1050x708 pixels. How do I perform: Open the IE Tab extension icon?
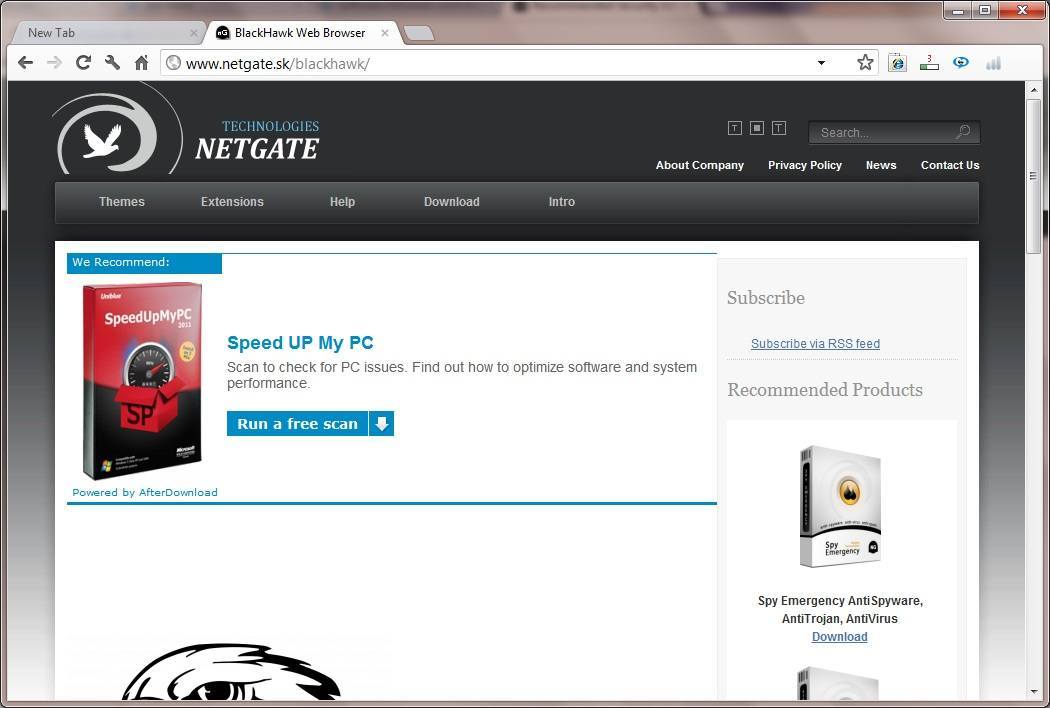click(897, 63)
